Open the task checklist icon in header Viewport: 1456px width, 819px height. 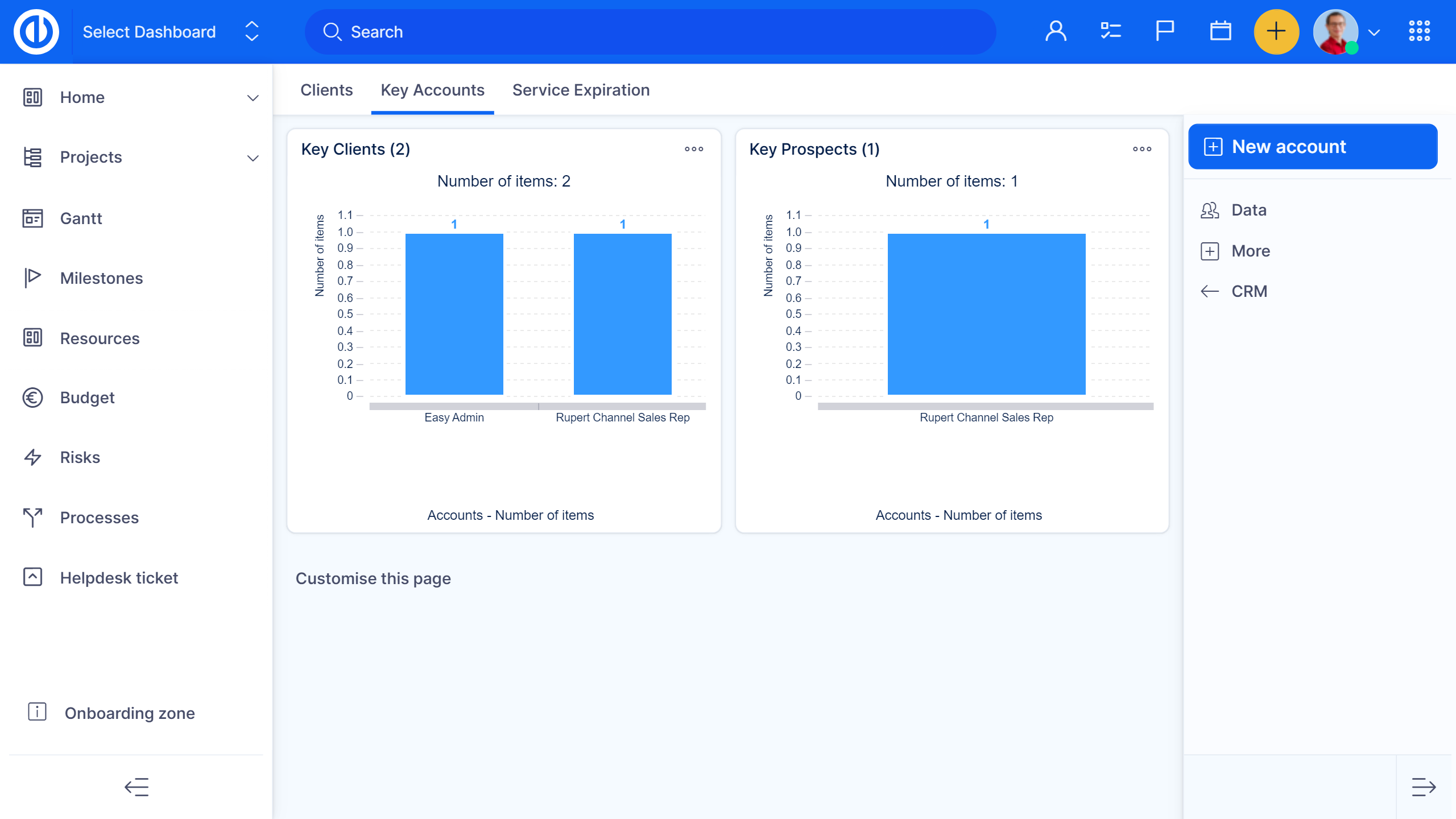pyautogui.click(x=1110, y=32)
